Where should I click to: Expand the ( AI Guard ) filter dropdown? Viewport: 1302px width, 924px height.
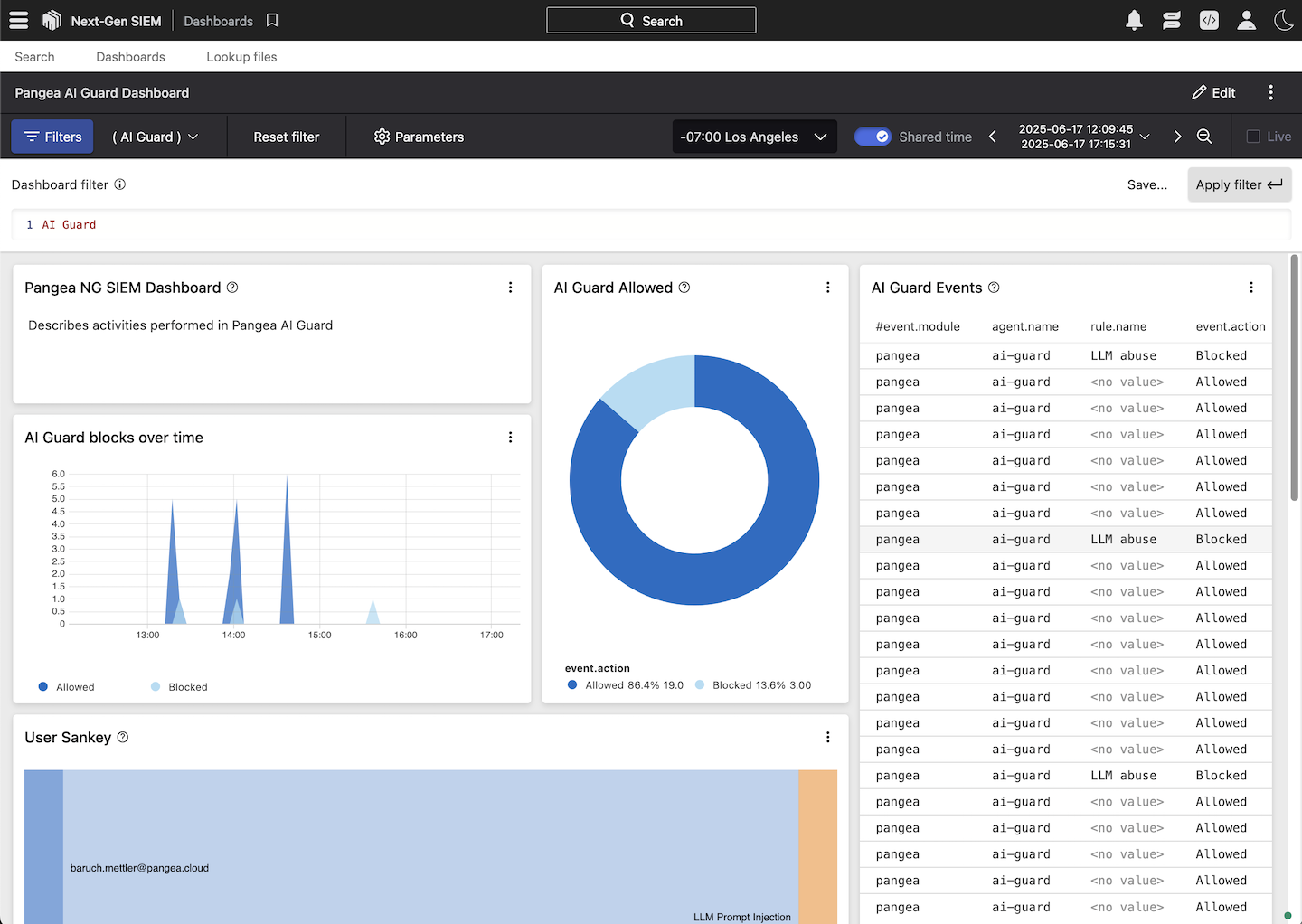coord(155,137)
